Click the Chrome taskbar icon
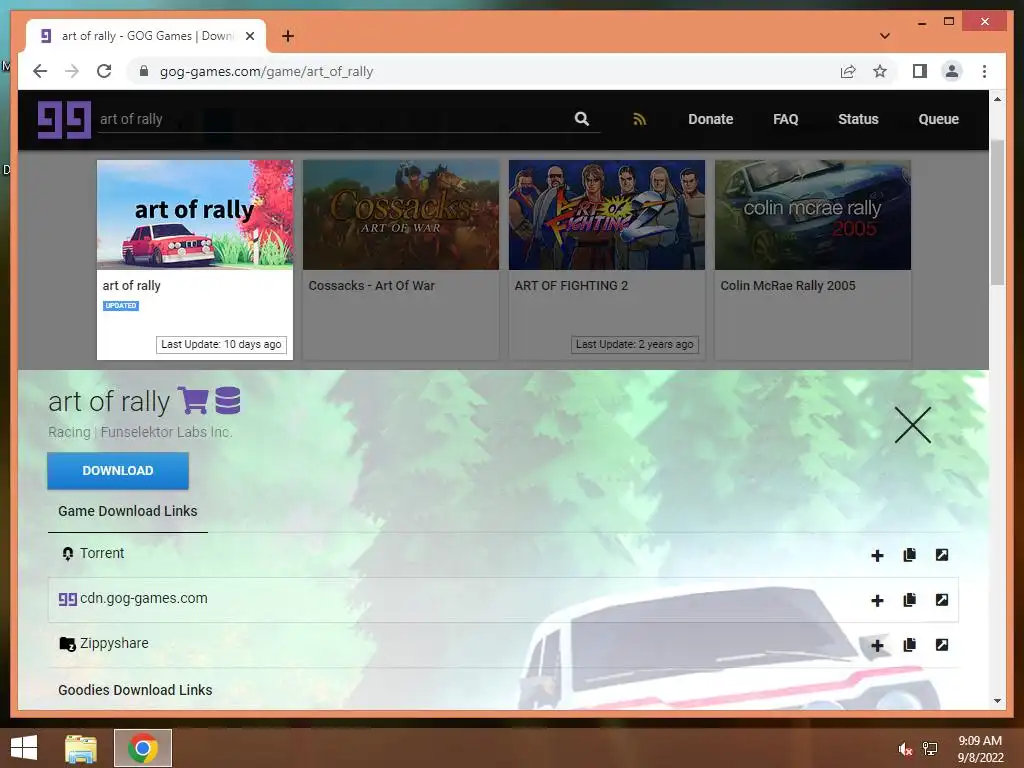This screenshot has height=768, width=1024. coord(143,748)
